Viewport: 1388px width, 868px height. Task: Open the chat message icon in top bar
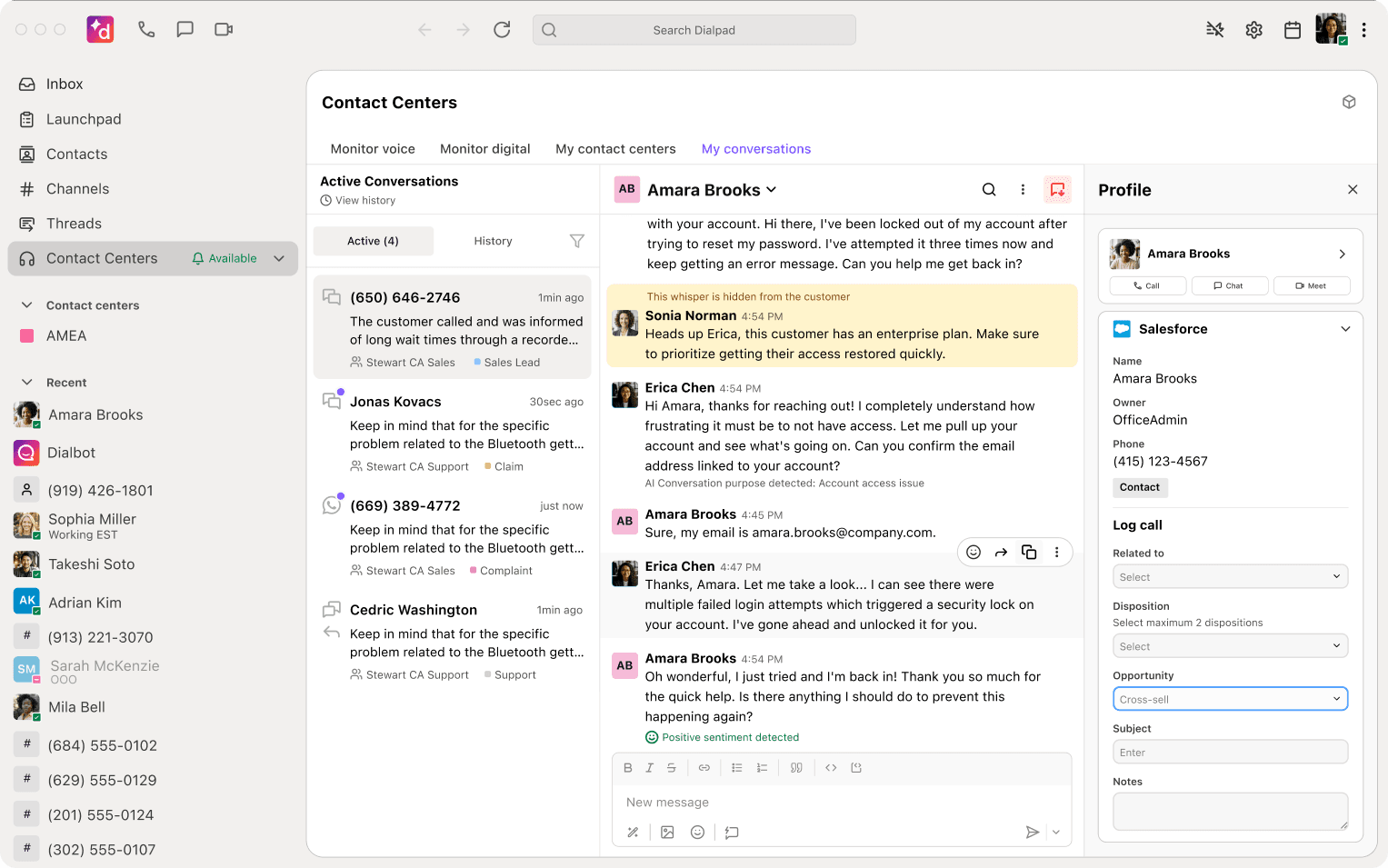[185, 29]
